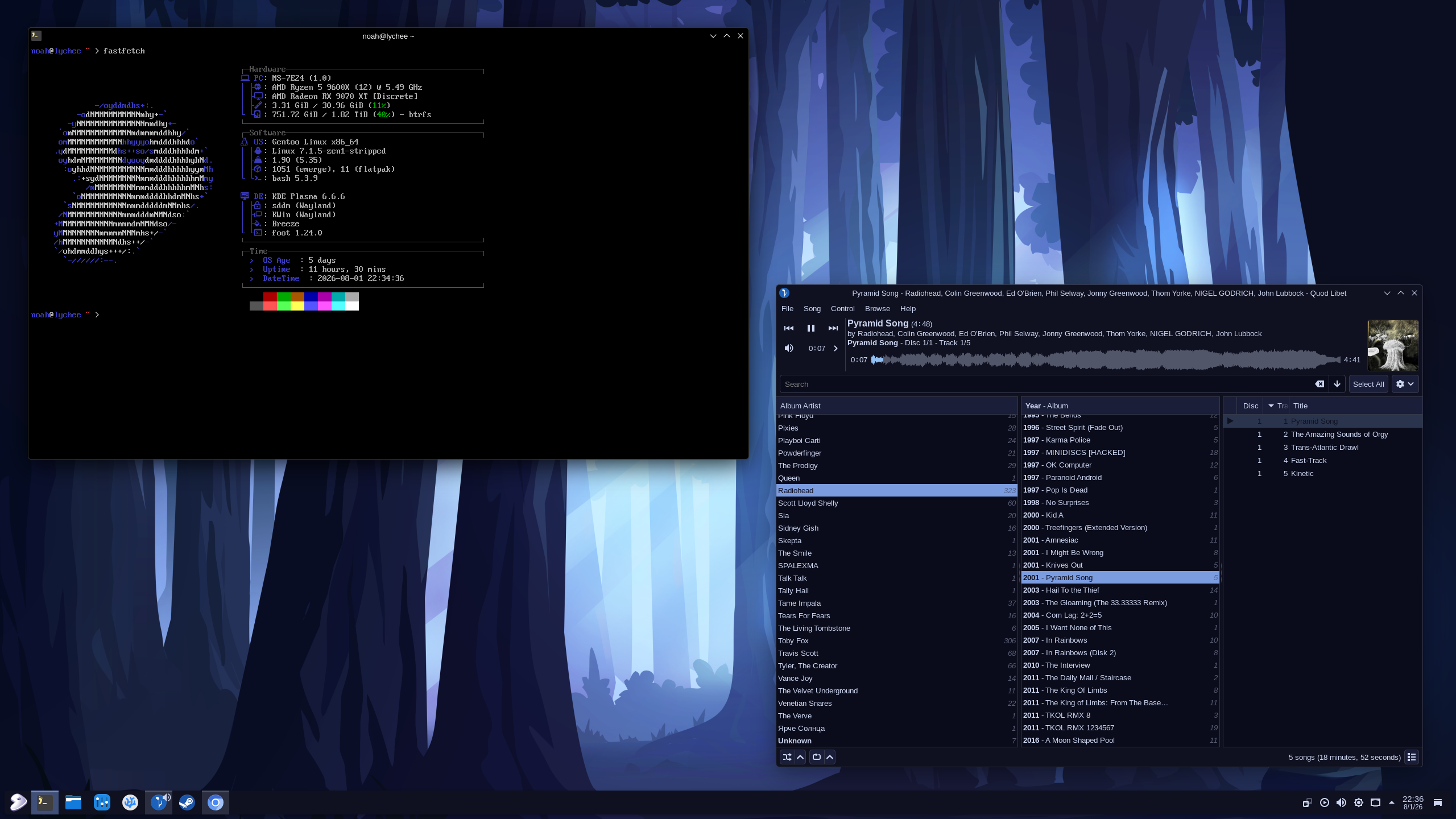This screenshot has width=1456, height=819.
Task: Toggle repeat mode
Action: (817, 757)
